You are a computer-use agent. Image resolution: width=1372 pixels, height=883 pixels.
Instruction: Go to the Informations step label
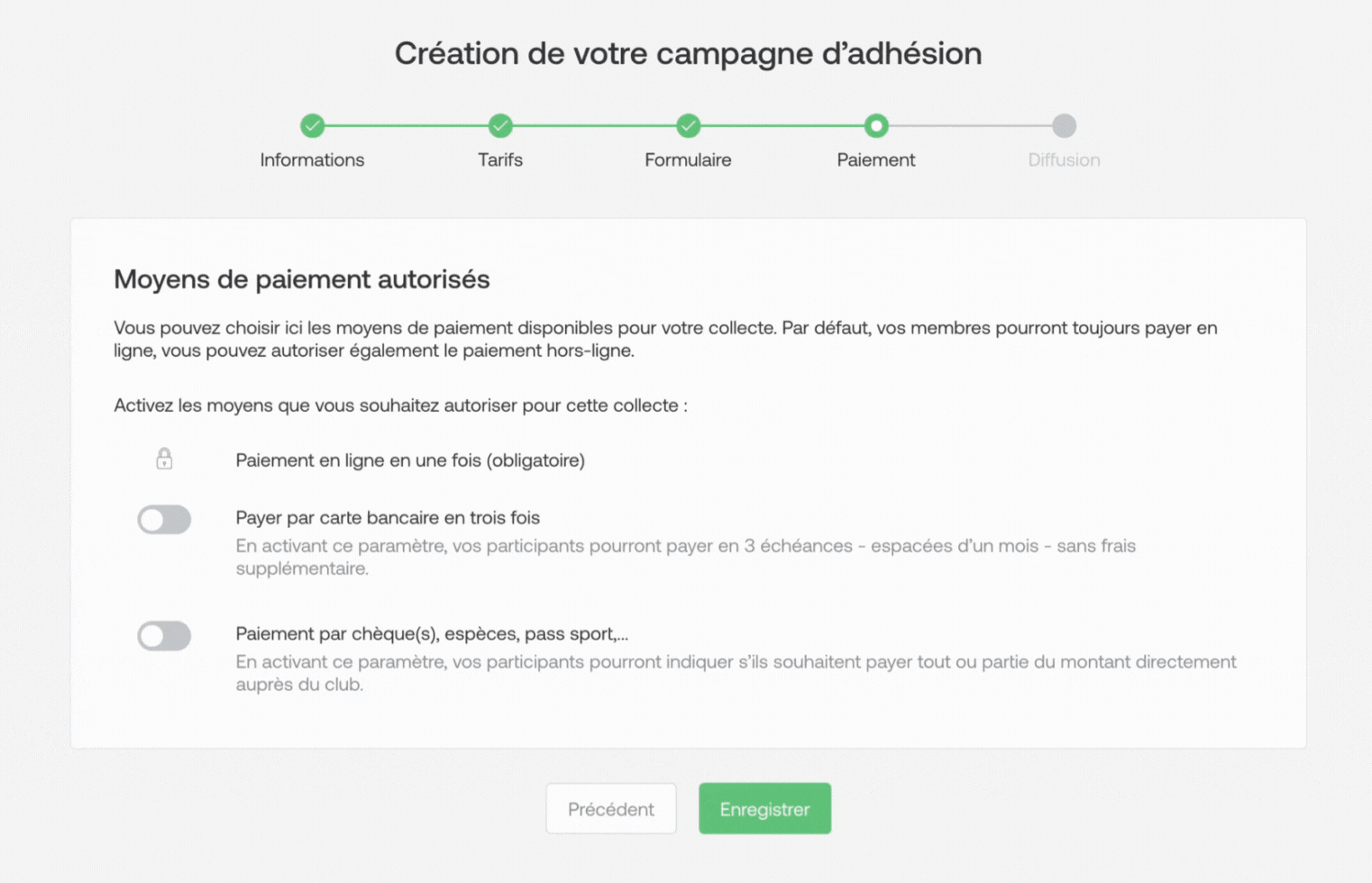coord(312,159)
